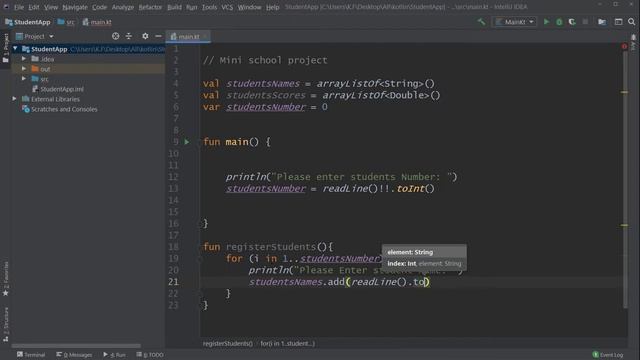Image resolution: width=640 pixels, height=360 pixels.
Task: Open the Edit menu
Action: point(34,7)
